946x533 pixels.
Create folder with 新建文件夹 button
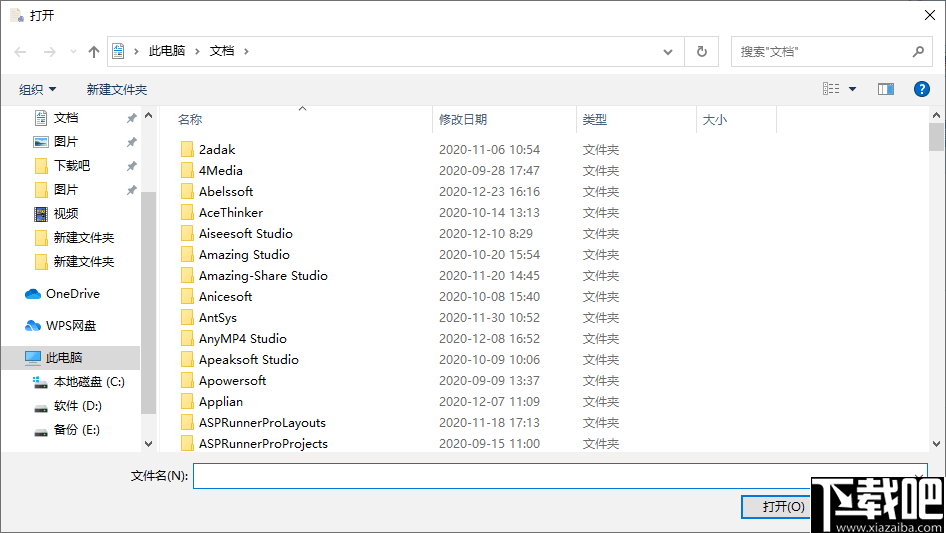tap(116, 89)
